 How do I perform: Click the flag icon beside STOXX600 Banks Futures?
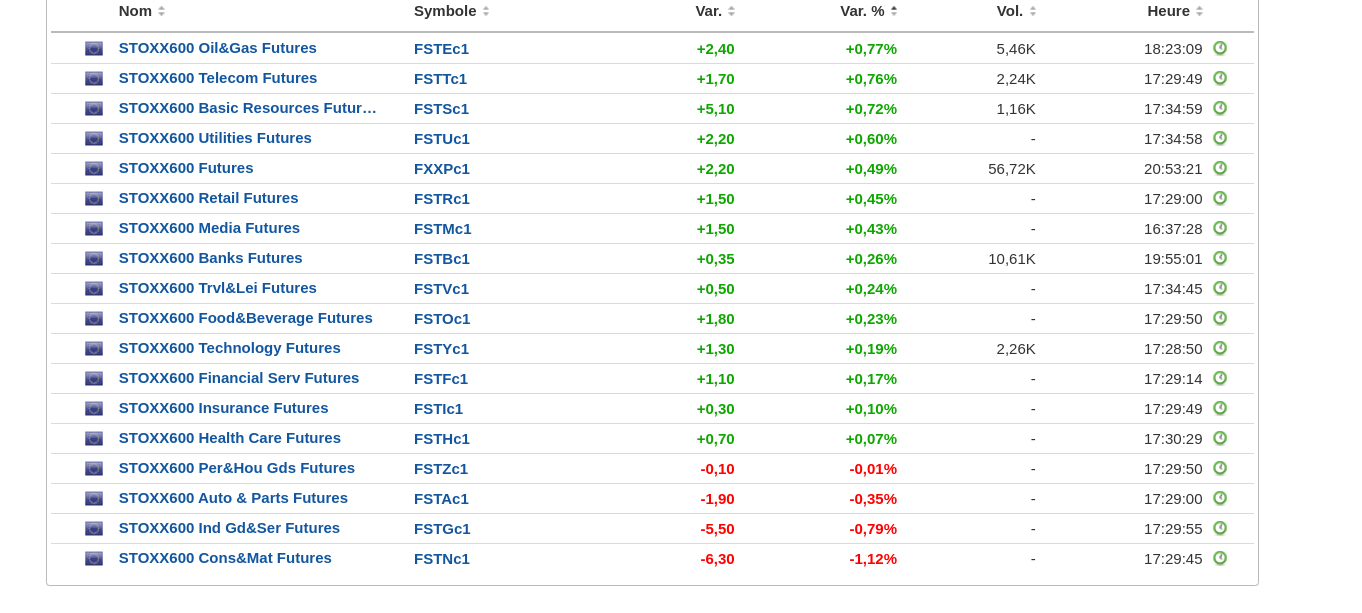[x=94, y=258]
